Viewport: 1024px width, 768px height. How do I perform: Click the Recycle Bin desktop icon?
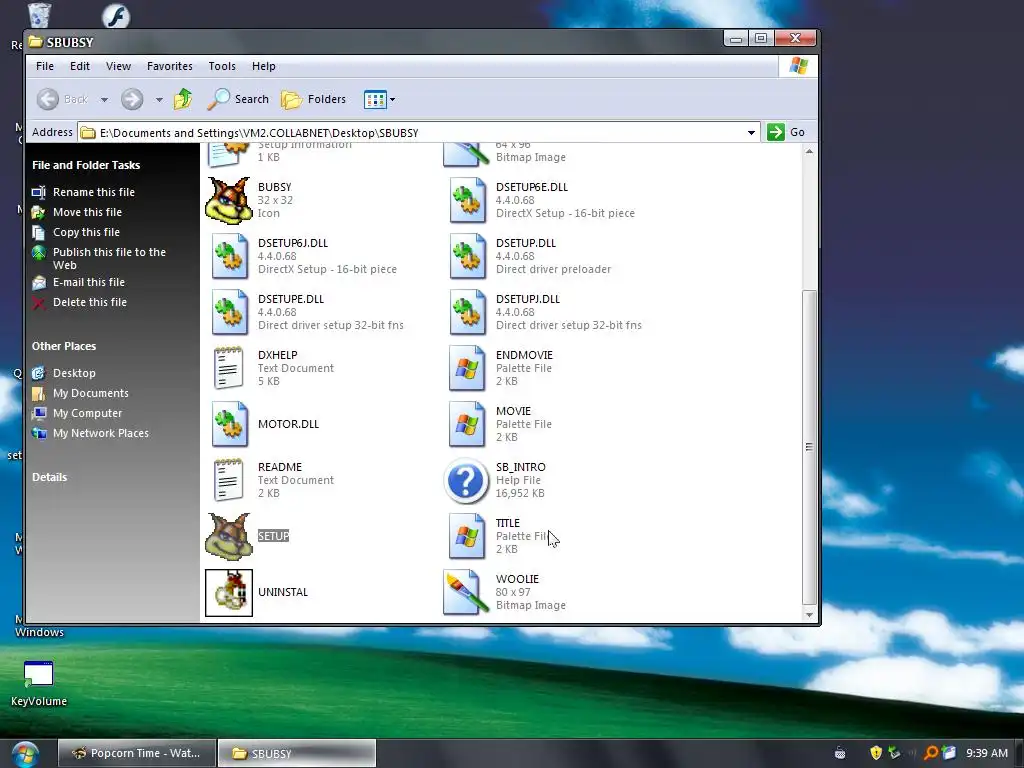[x=39, y=15]
